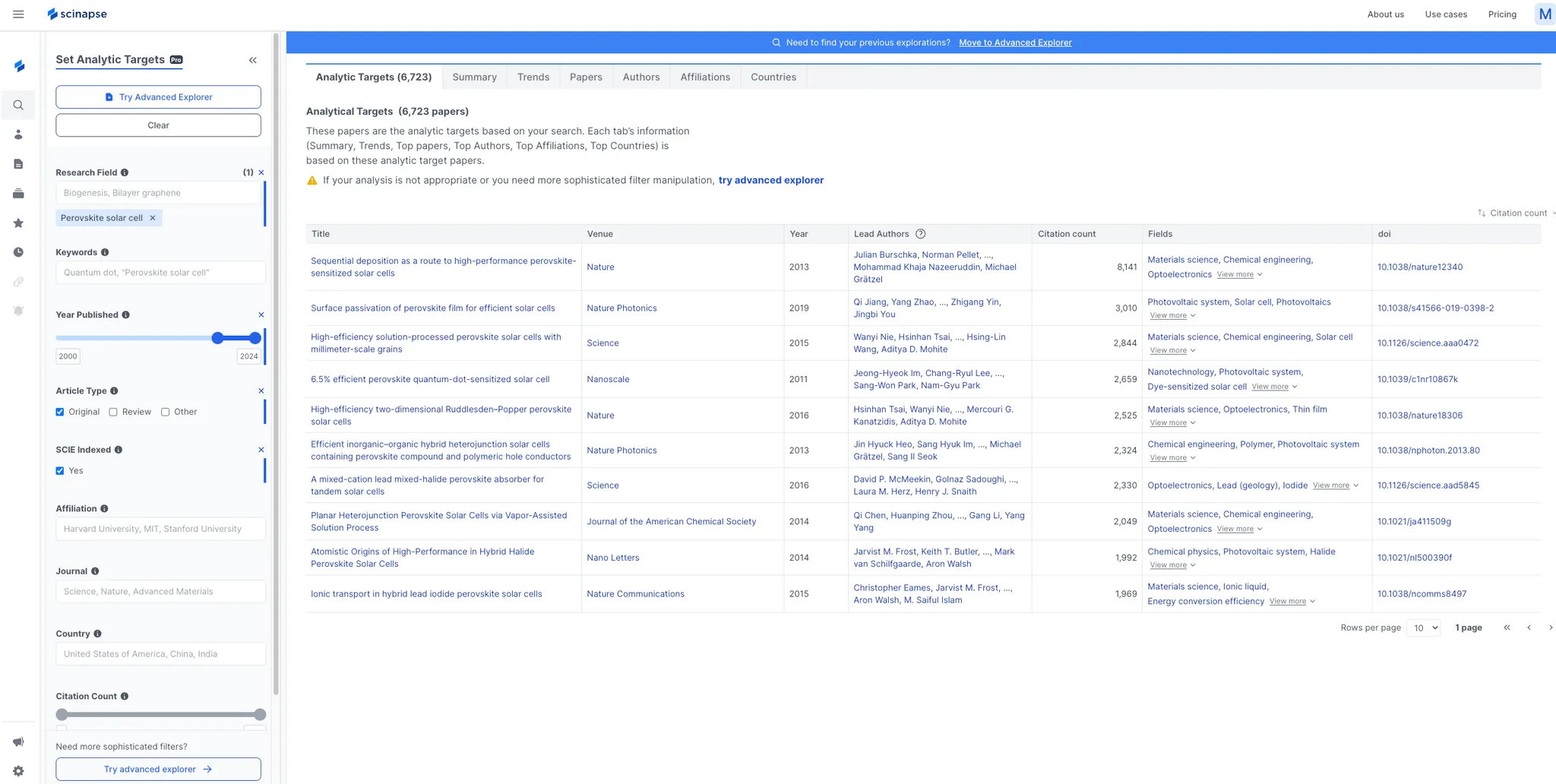Show Keywords info tooltip icon
The width and height of the screenshot is (1556, 784).
105,252
